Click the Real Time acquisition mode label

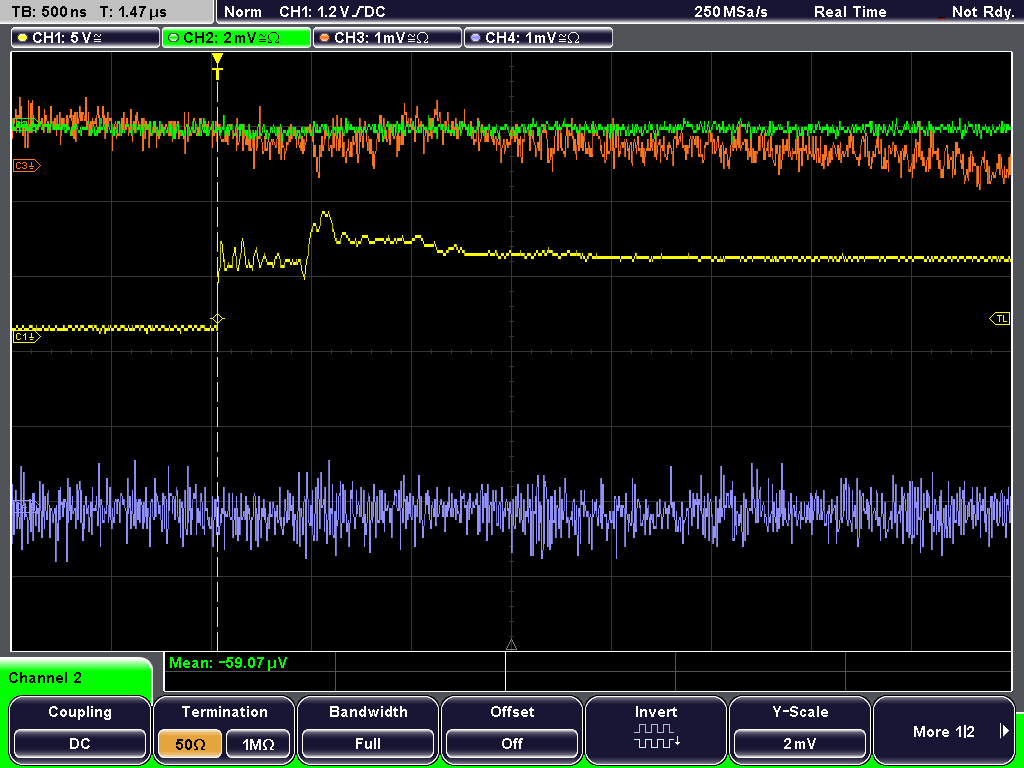pyautogui.click(x=850, y=12)
